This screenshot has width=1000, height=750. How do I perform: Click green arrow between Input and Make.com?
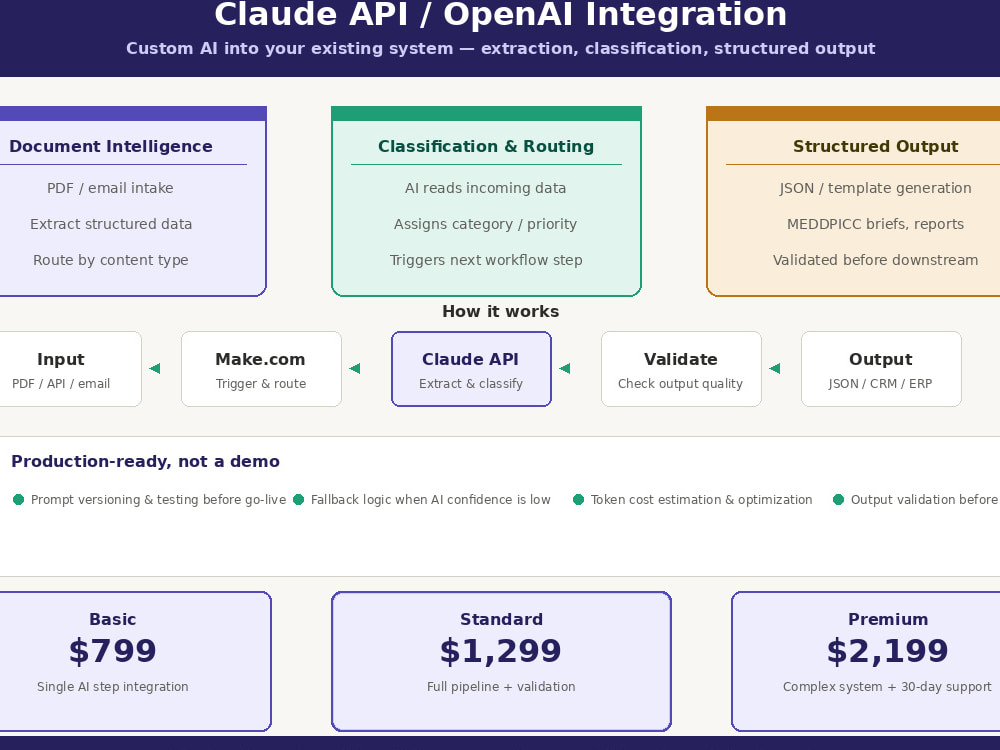pyautogui.click(x=155, y=368)
